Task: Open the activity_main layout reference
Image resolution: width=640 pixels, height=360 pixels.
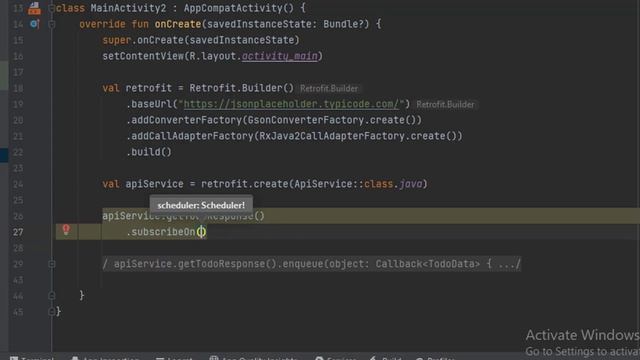Action: pyautogui.click(x=280, y=56)
